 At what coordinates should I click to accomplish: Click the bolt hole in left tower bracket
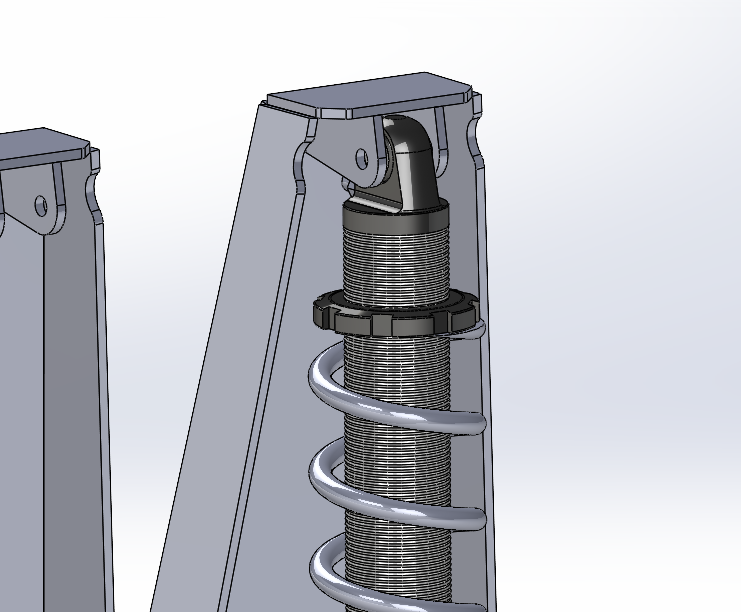41,206
